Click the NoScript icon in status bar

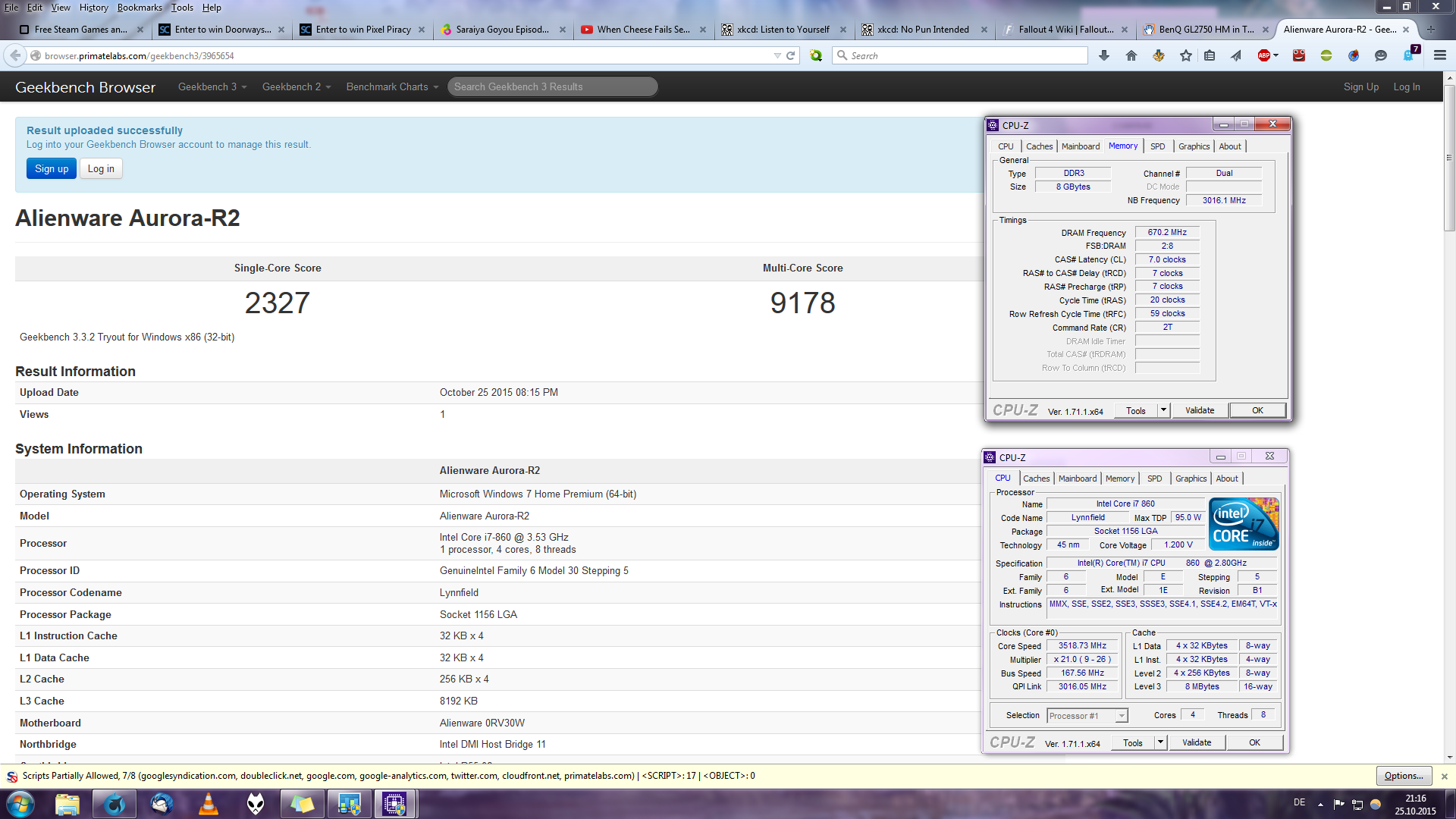click(x=12, y=776)
